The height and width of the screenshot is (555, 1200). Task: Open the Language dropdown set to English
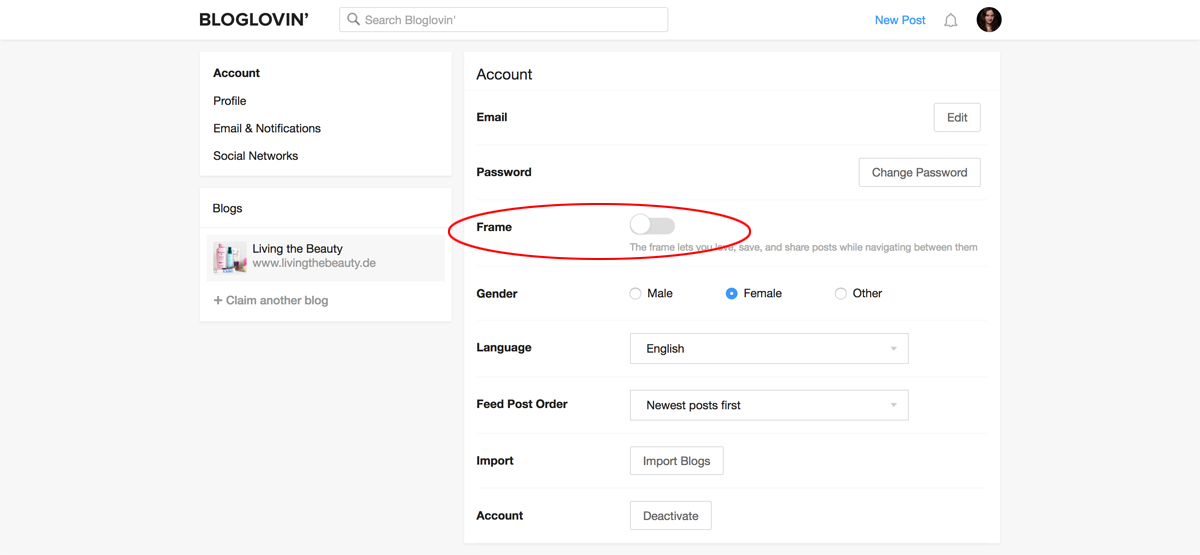769,348
